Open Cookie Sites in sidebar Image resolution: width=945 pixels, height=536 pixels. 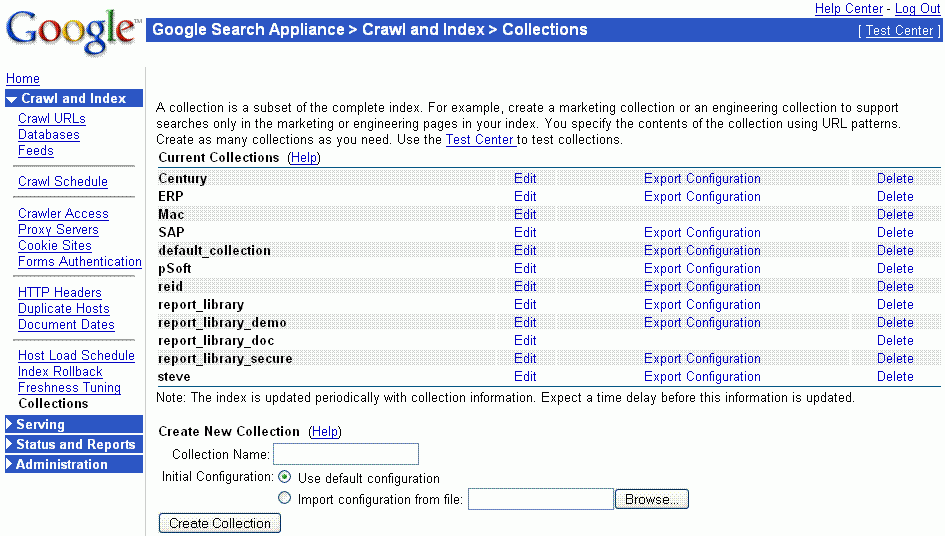(55, 245)
